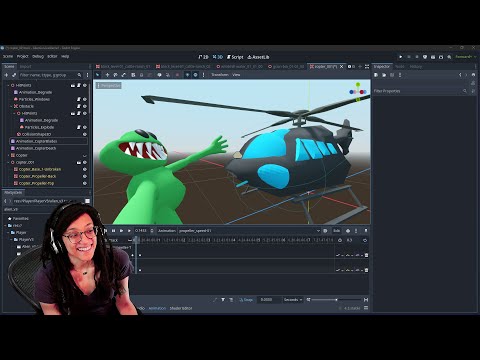Viewport: 480px width, 360px height.
Task: Click the add child node plus icon
Action: [x=6, y=75]
